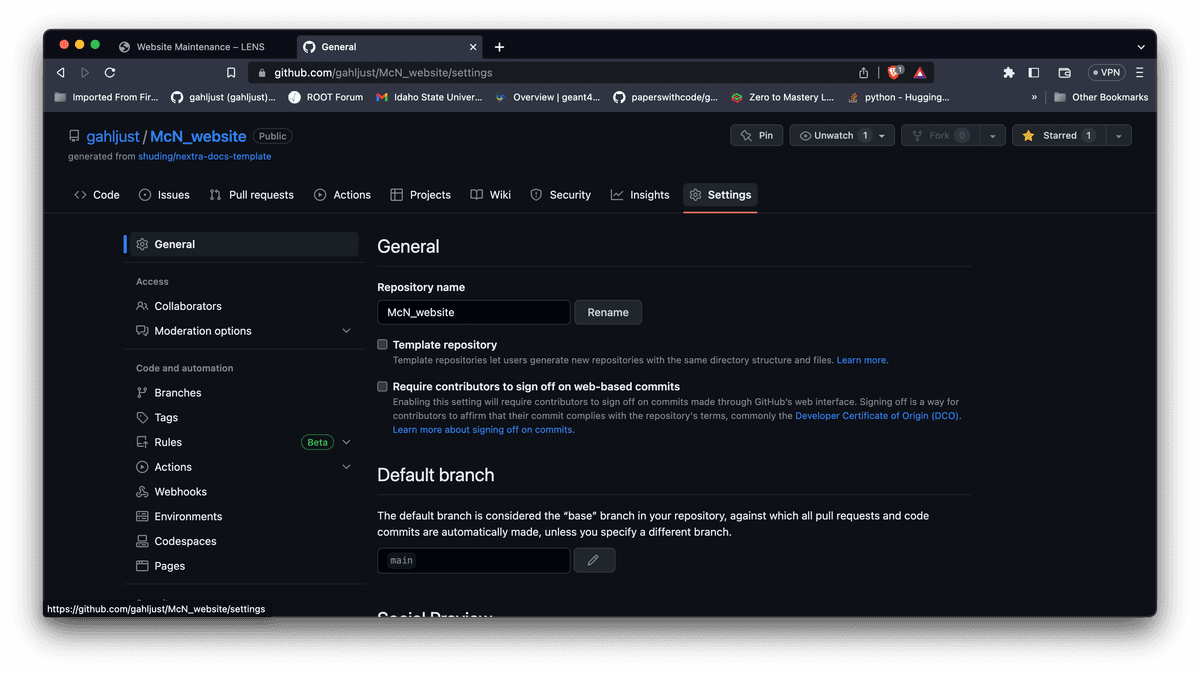This screenshot has height=674, width=1200.
Task: Close the General tab
Action: [x=474, y=47]
